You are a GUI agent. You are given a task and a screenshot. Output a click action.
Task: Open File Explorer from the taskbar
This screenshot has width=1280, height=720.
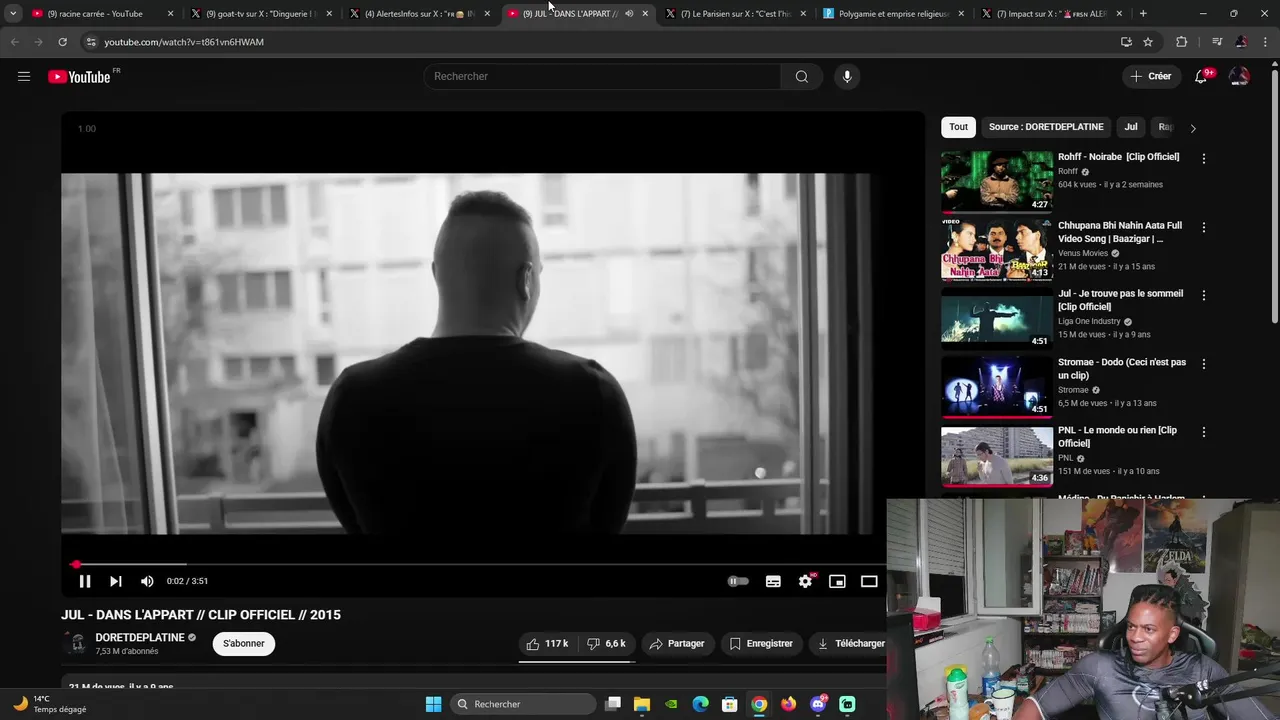coord(642,704)
